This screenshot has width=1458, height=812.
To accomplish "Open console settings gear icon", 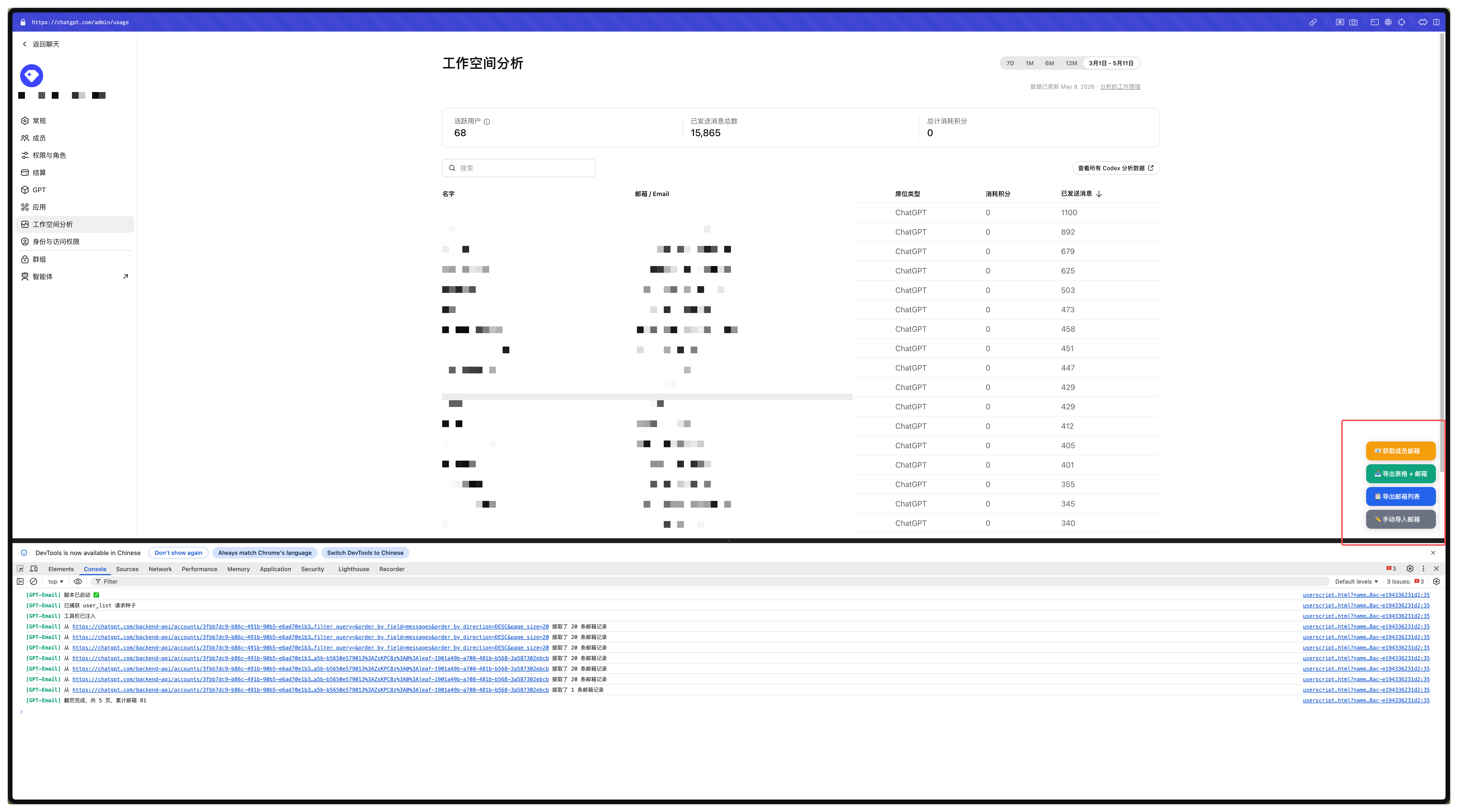I will point(1436,582).
